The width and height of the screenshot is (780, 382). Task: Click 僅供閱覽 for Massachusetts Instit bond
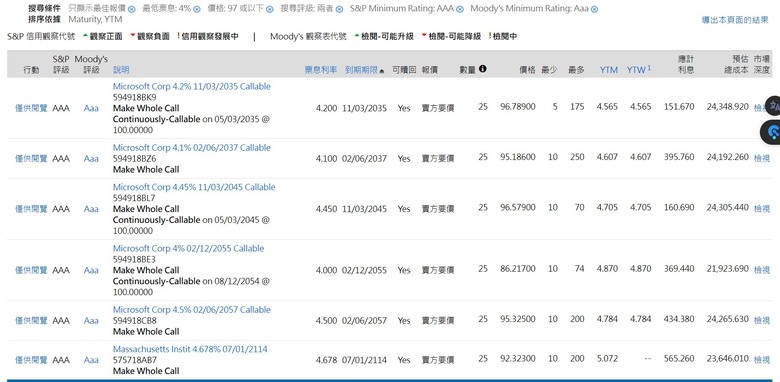(31, 360)
